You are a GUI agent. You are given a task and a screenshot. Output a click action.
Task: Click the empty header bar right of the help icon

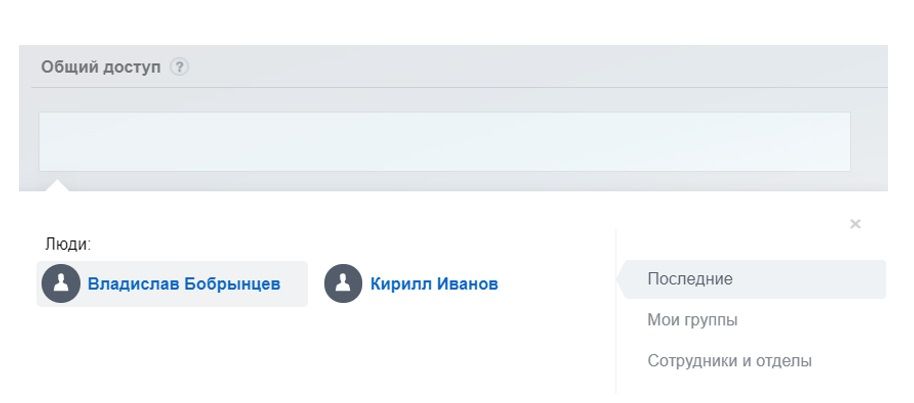click(520, 67)
